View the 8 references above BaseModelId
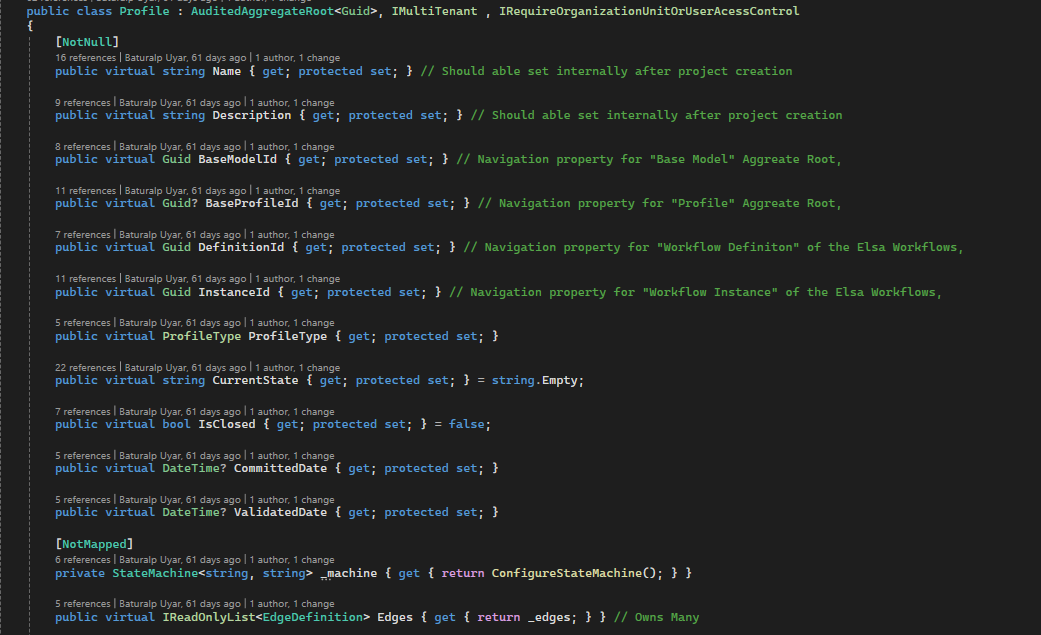The image size is (1041, 635). point(83,146)
